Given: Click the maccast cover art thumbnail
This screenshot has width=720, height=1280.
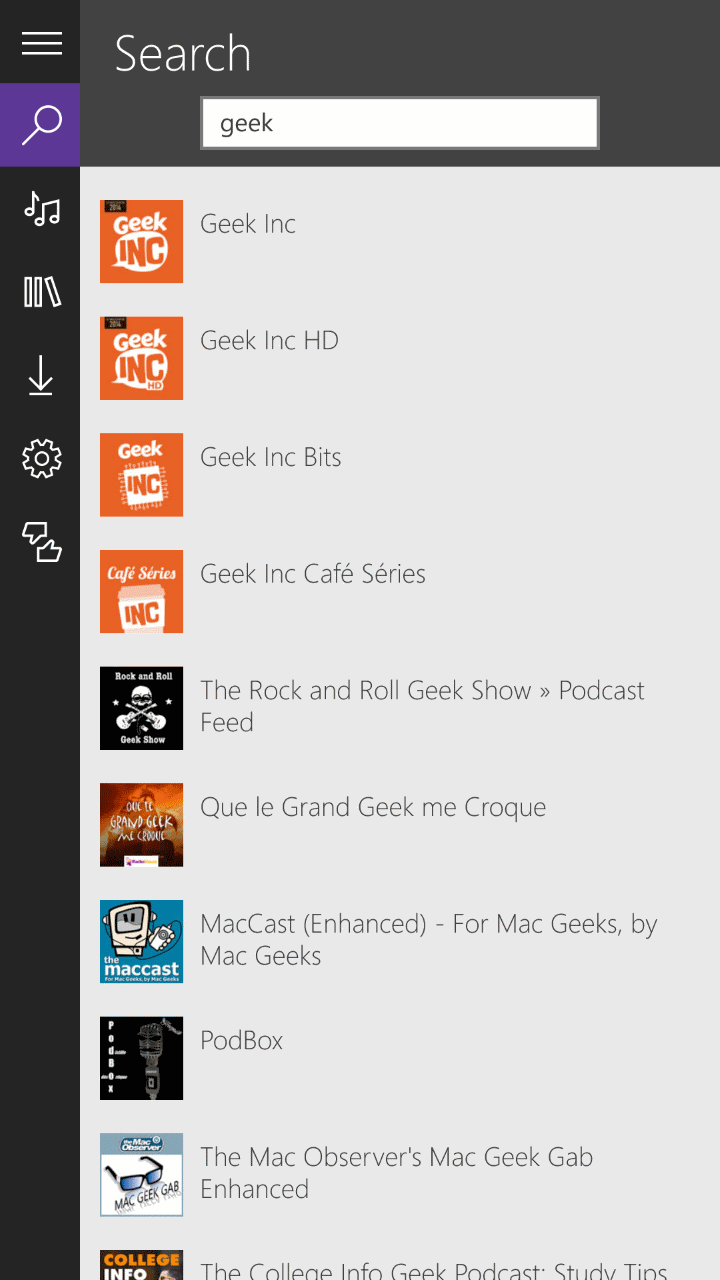Looking at the screenshot, I should pyautogui.click(x=141, y=941).
